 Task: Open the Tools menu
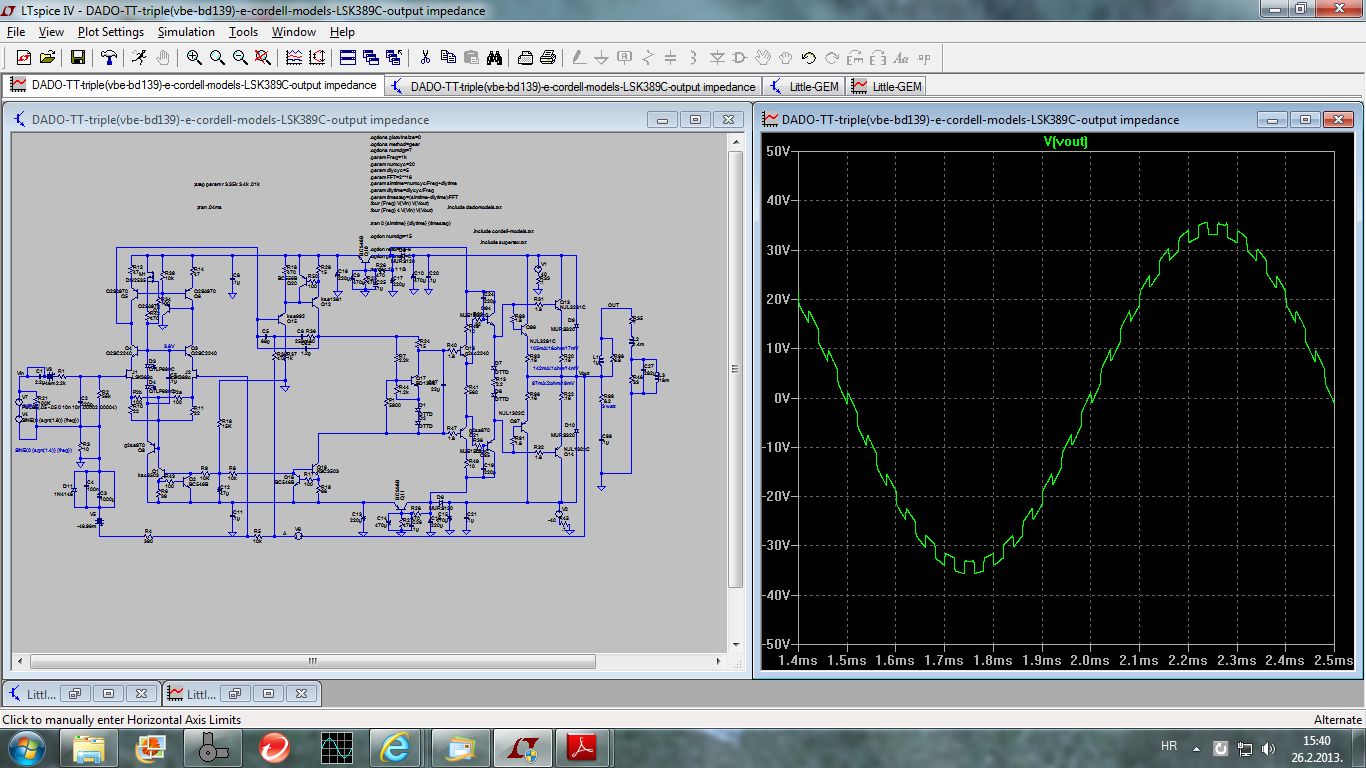click(243, 32)
